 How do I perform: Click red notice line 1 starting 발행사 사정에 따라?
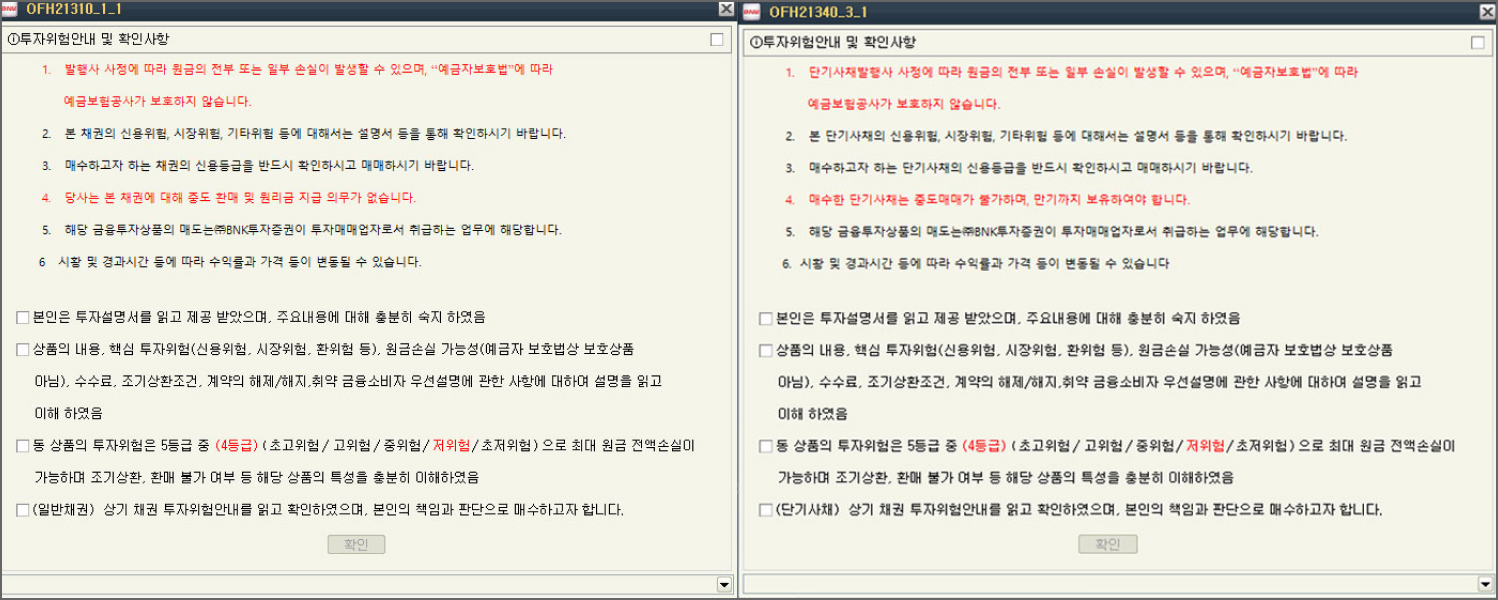click(308, 70)
